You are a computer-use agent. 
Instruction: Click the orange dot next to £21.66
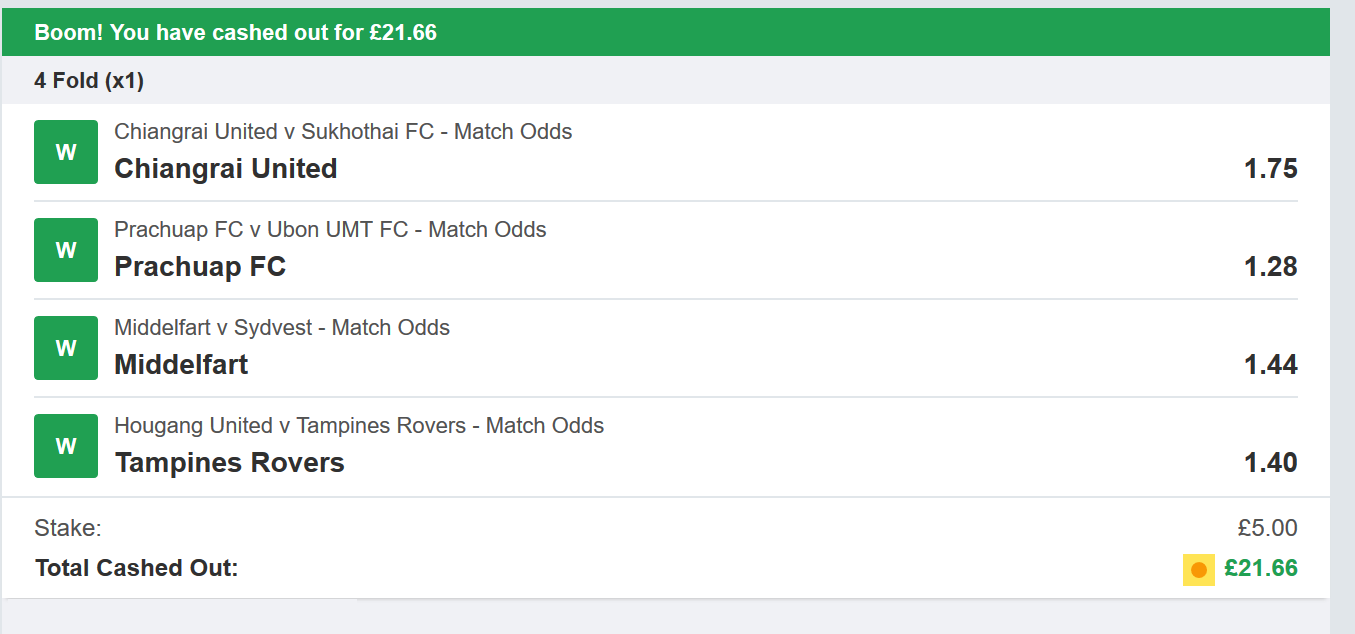tap(1199, 570)
